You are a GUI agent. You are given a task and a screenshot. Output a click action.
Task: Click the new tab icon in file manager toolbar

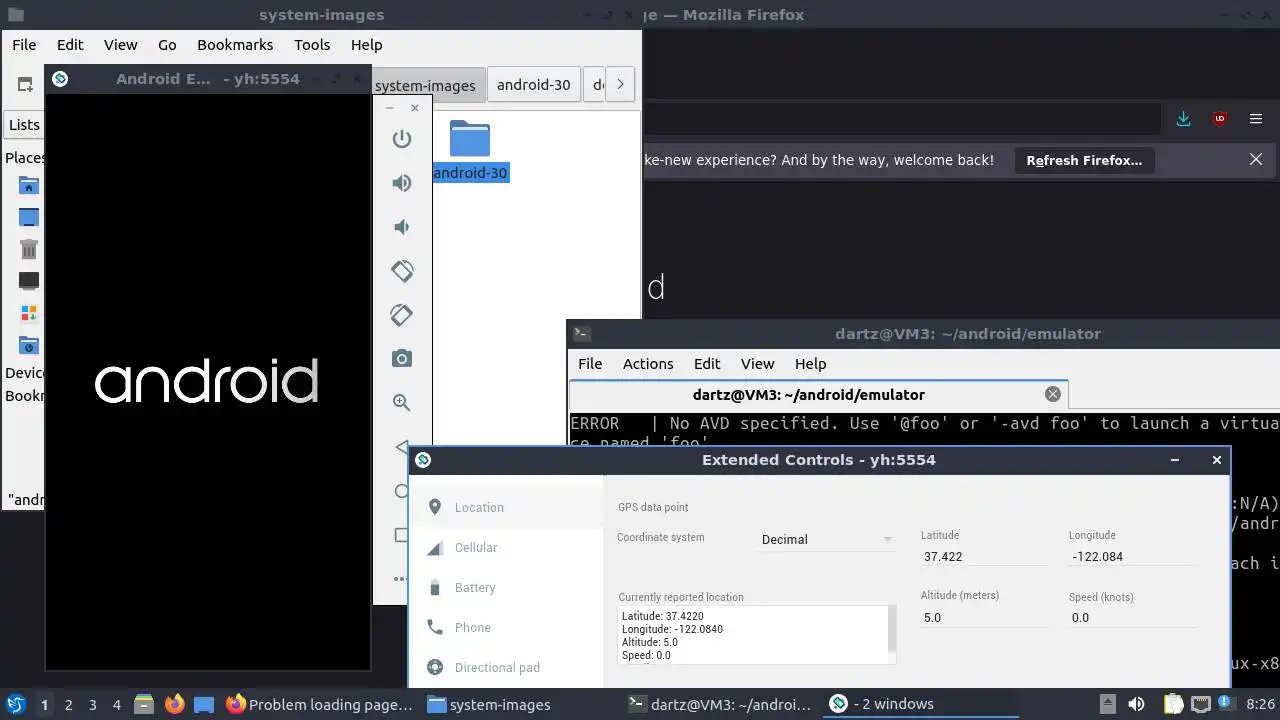coord(25,85)
